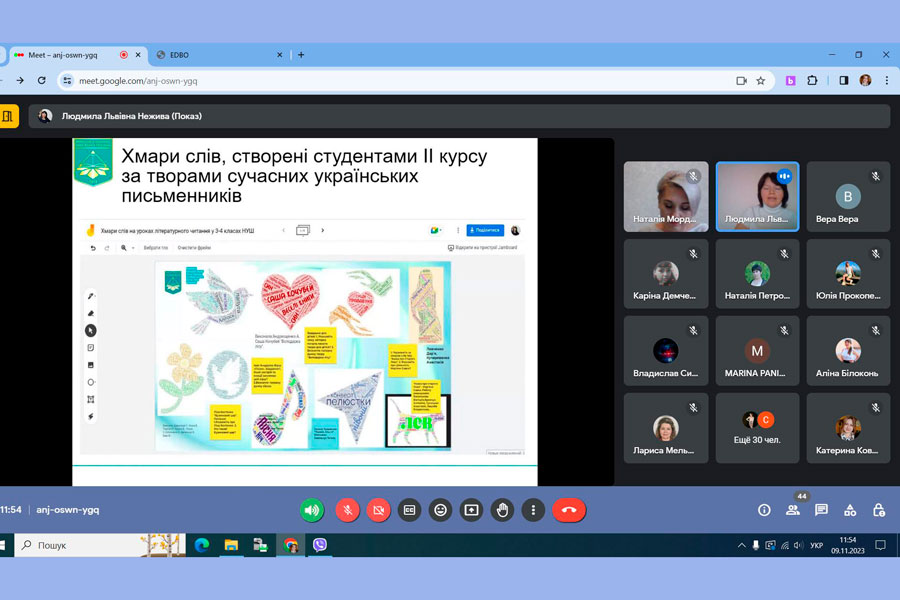Open the purple extension icon
The image size is (900, 600).
click(790, 81)
